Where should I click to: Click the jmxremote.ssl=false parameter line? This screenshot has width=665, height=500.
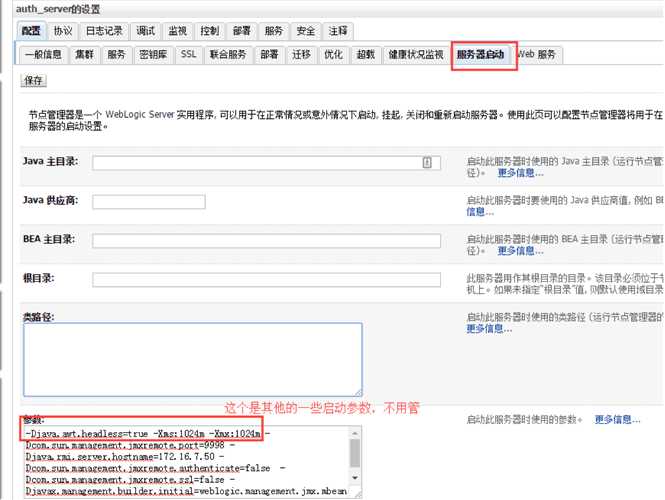129,480
